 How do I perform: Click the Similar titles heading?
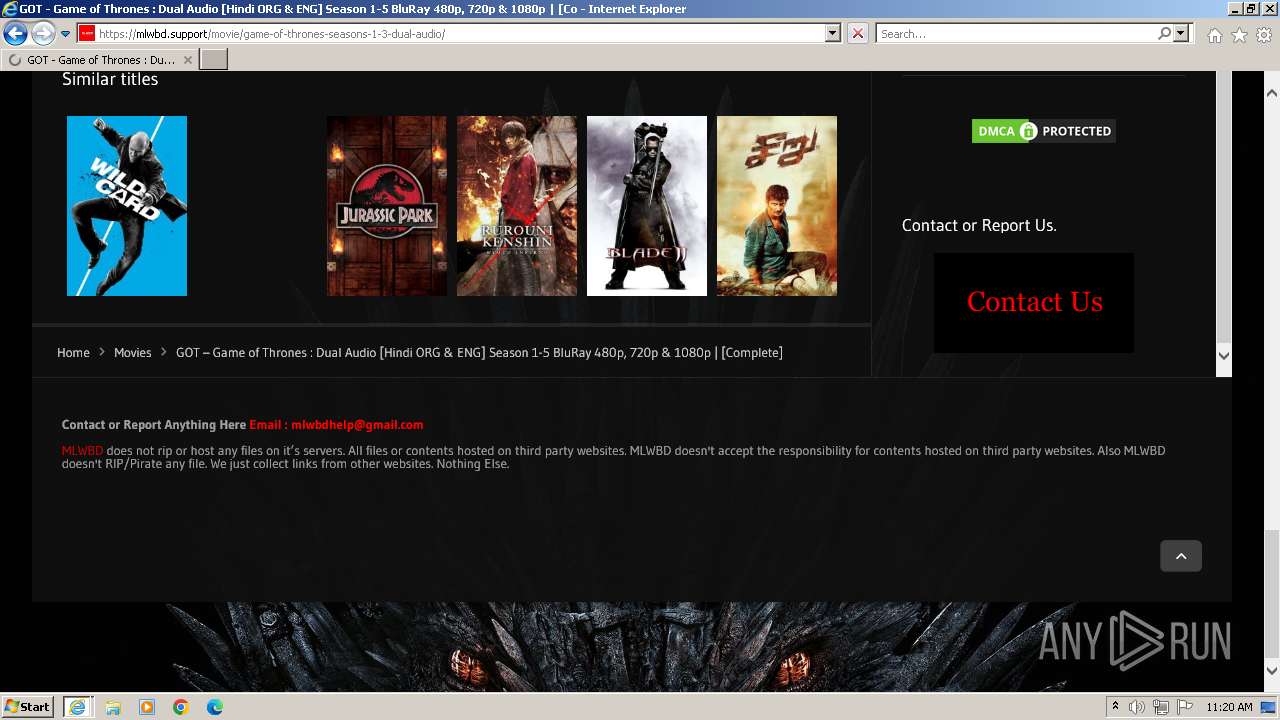110,79
